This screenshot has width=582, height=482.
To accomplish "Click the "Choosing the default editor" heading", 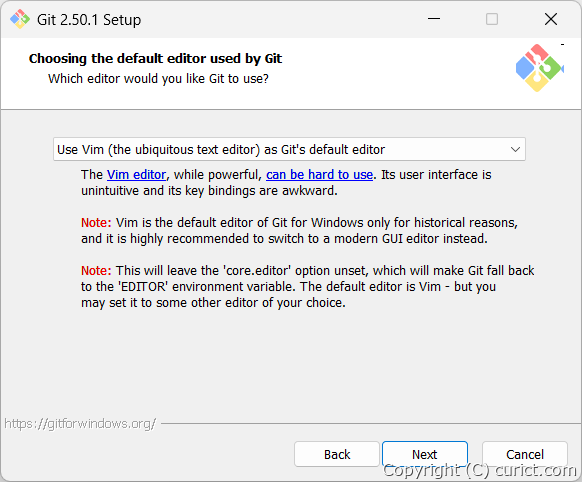I will pos(156,59).
